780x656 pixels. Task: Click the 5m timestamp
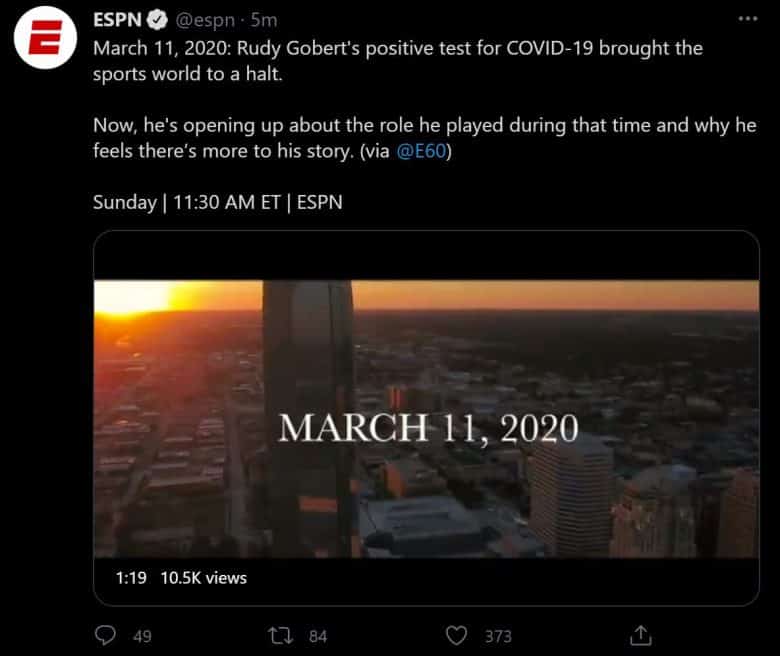tap(264, 19)
